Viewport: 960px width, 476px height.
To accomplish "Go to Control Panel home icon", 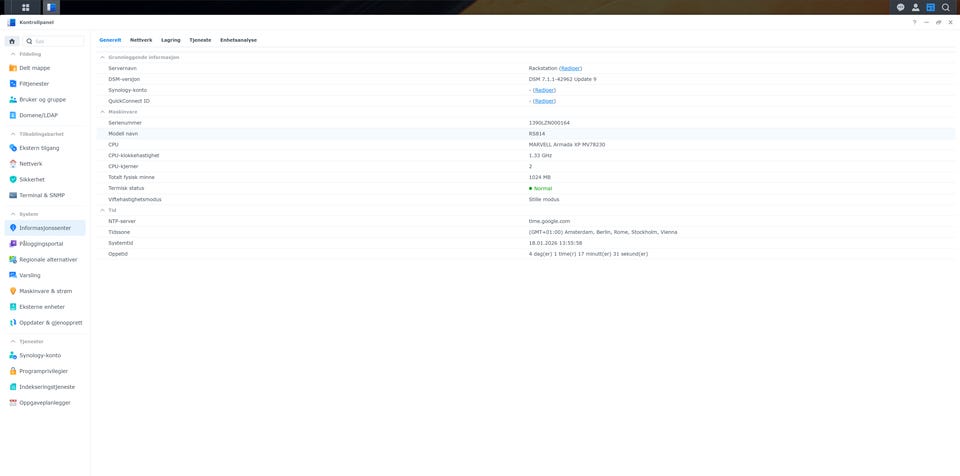I will (x=12, y=41).
